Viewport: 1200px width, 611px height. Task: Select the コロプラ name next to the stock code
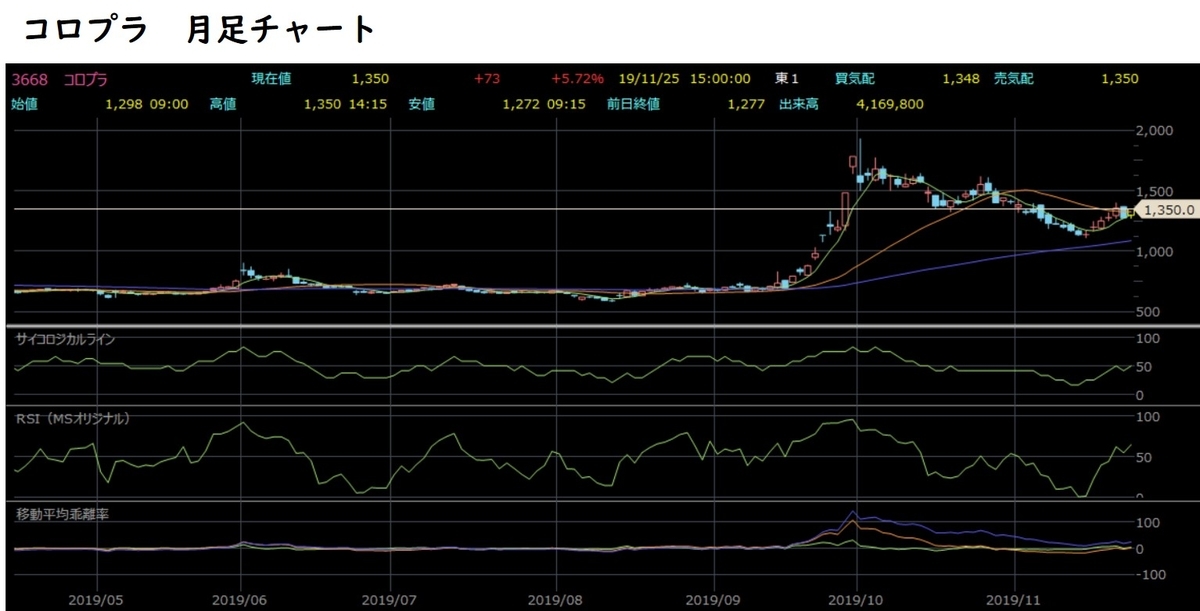[x=86, y=79]
